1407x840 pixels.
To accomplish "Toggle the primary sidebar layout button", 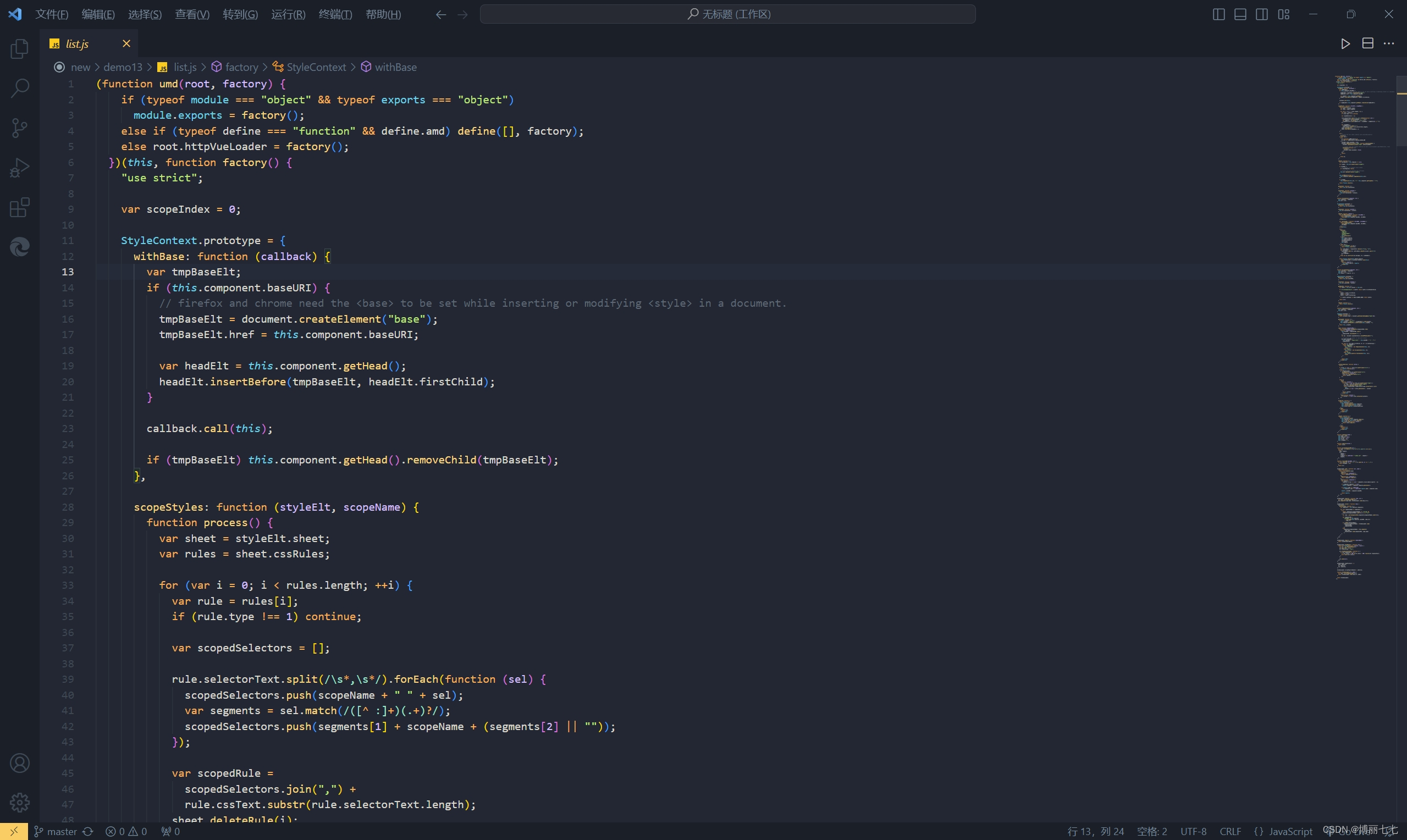I will coord(1218,14).
